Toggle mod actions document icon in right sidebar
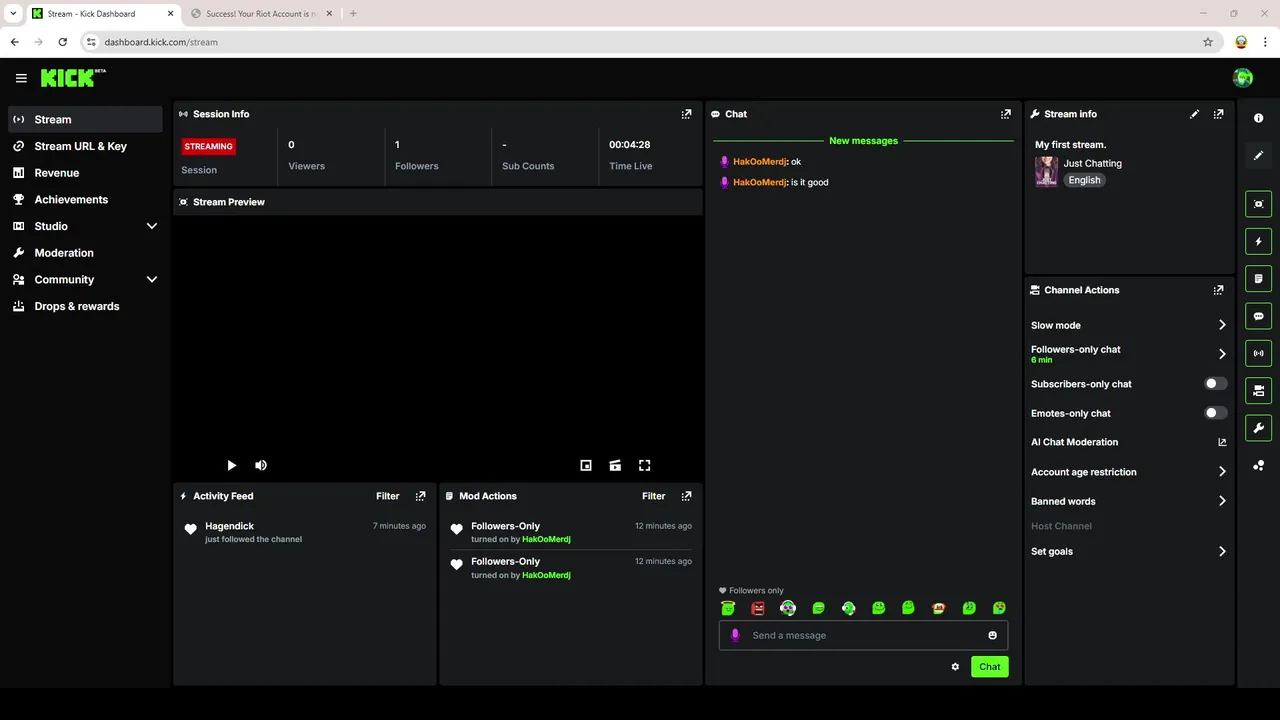 (x=1258, y=278)
